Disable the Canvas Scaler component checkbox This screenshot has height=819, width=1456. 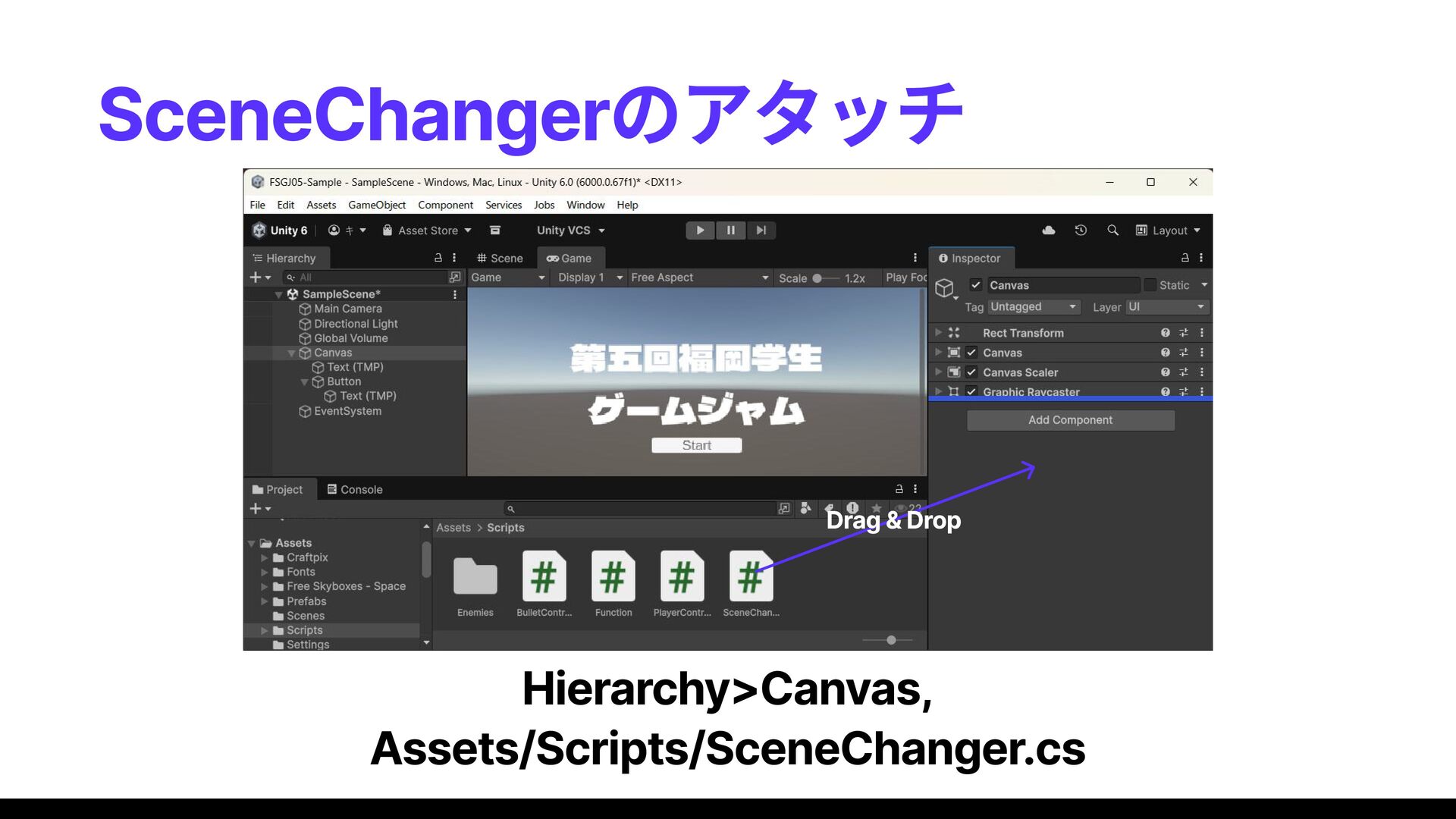971,372
